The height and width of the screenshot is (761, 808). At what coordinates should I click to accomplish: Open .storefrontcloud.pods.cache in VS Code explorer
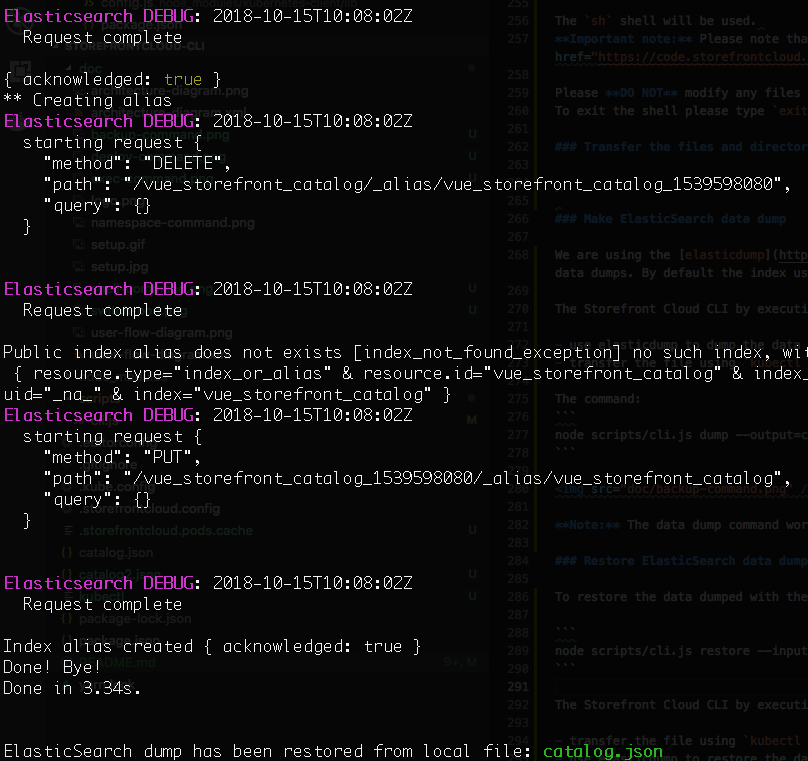(x=166, y=531)
